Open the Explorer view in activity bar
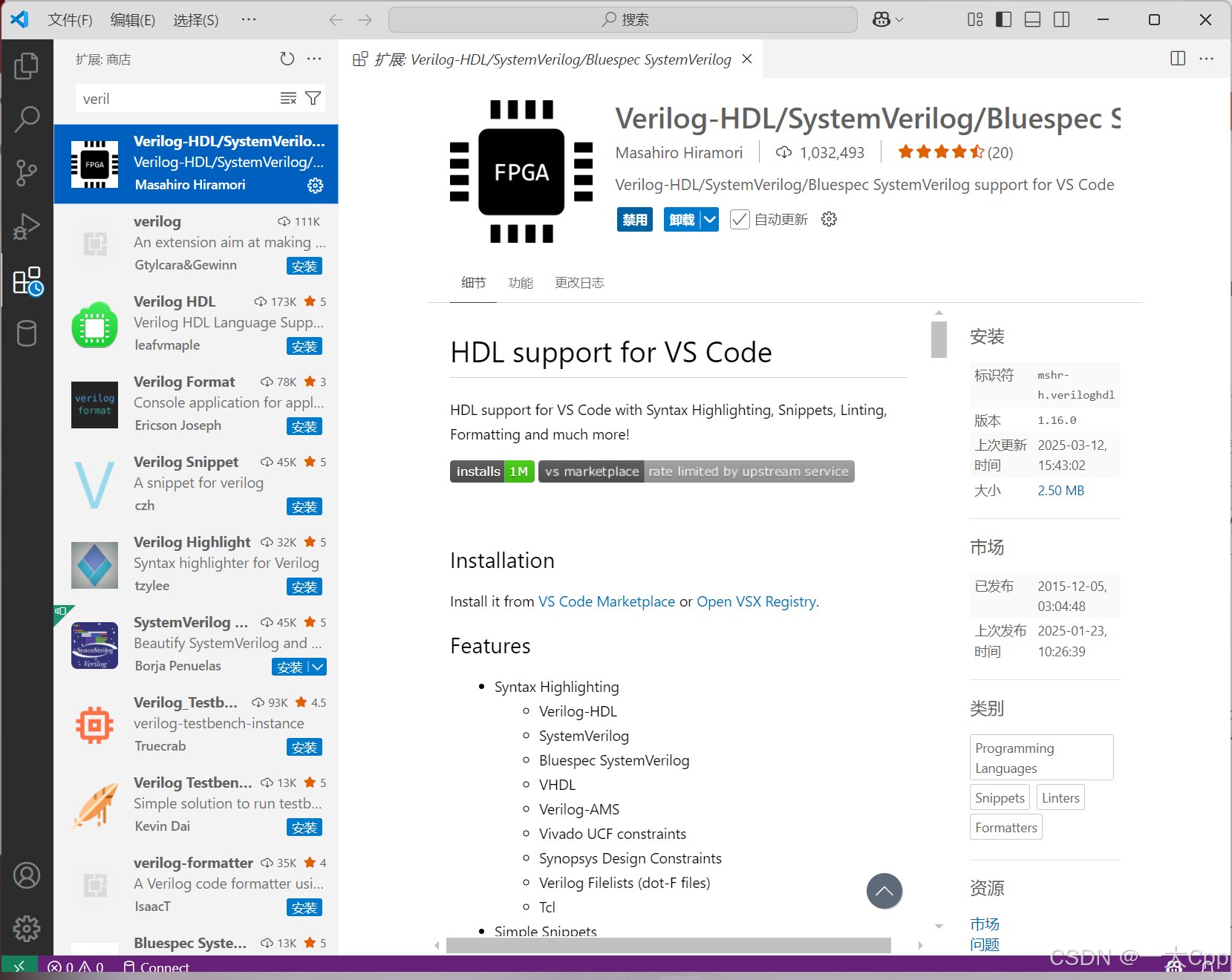Image resolution: width=1232 pixels, height=980 pixels. click(x=27, y=66)
